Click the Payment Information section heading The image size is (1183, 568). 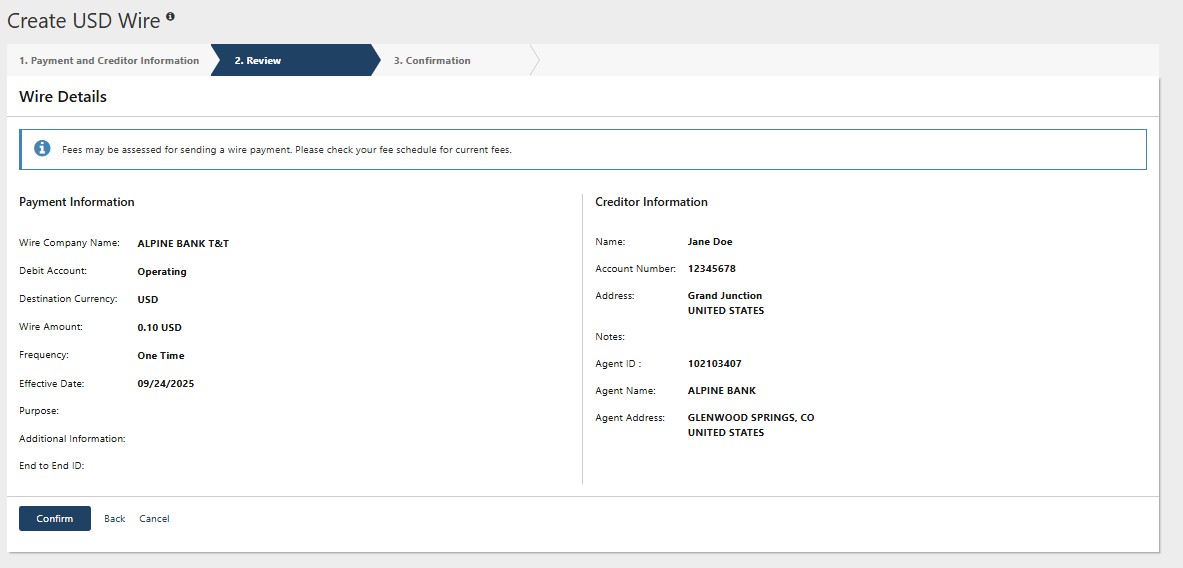click(77, 202)
